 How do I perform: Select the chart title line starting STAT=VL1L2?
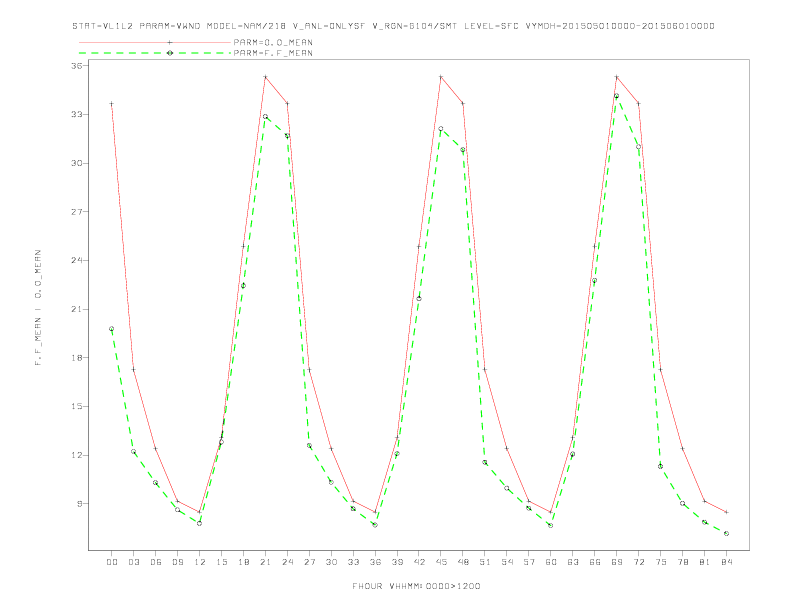click(x=393, y=26)
